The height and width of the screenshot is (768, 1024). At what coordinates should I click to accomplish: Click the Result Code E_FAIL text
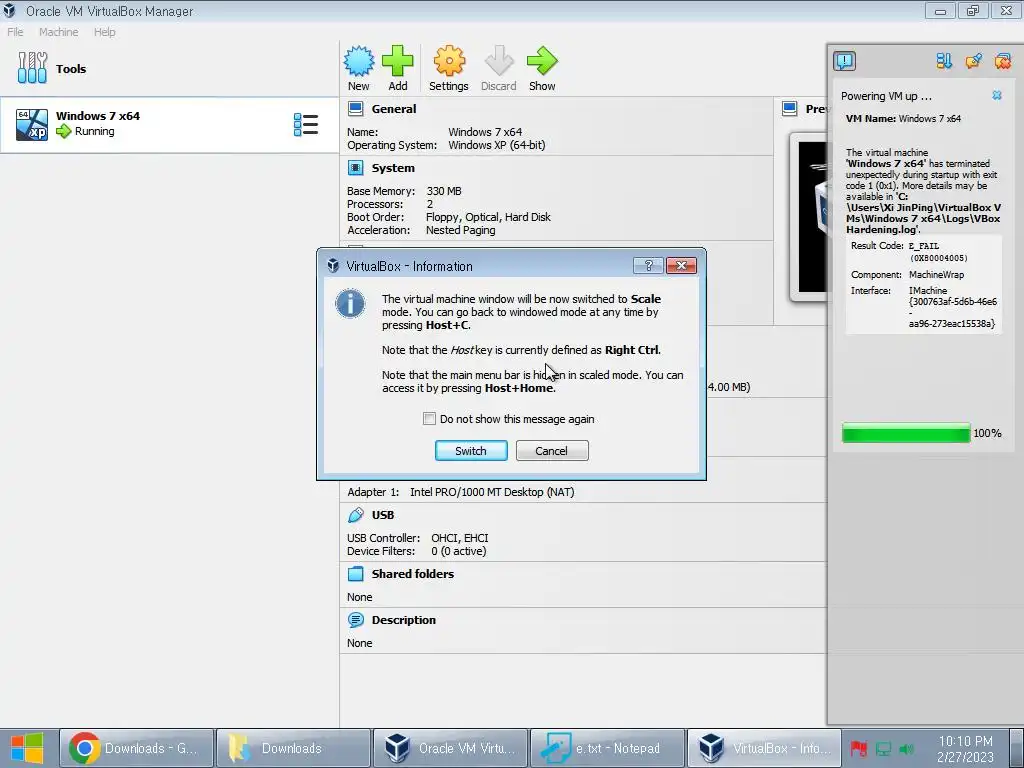point(924,246)
